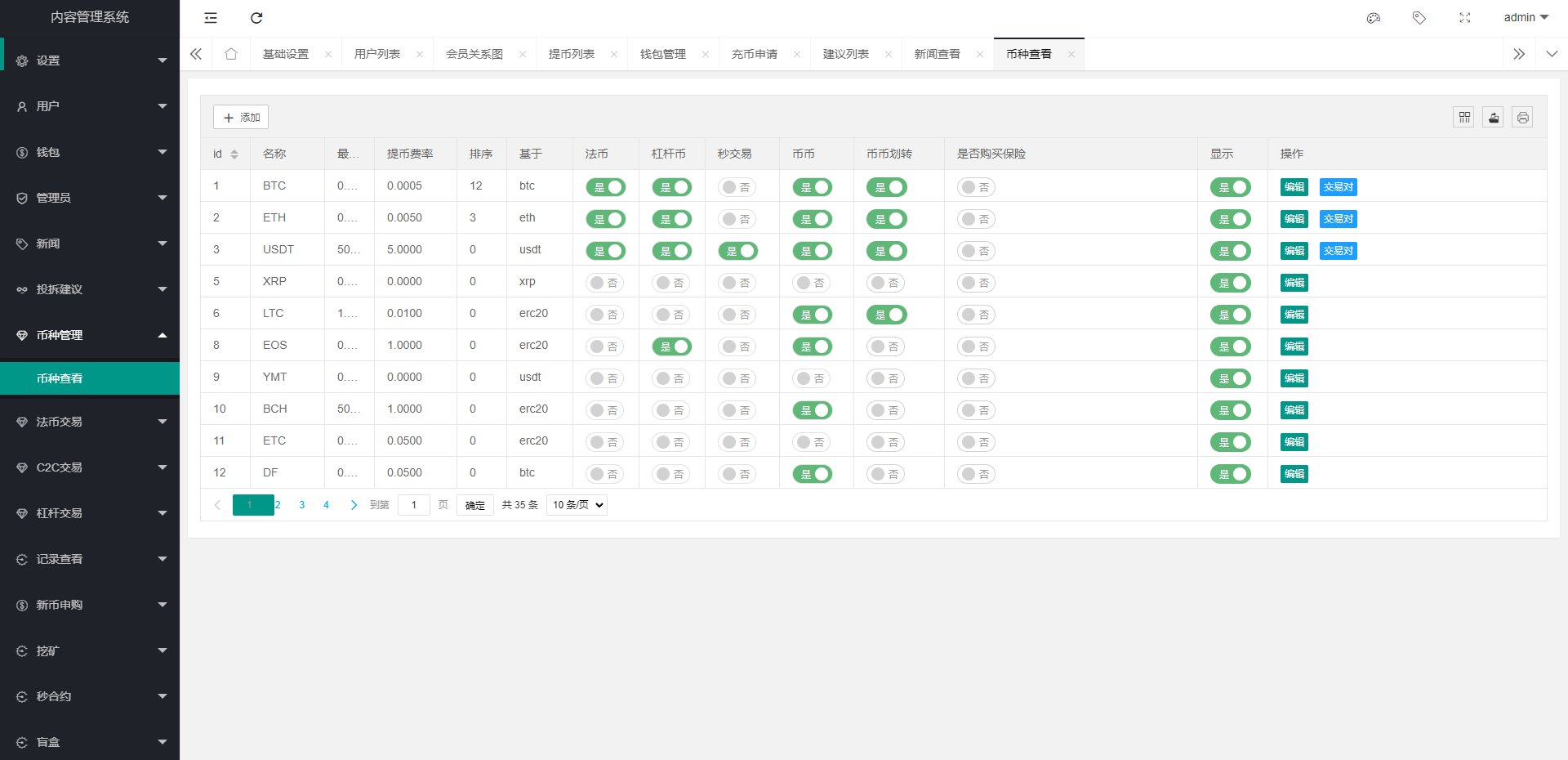Click the tag note icon in header
This screenshot has width=1568, height=760.
[x=1419, y=18]
